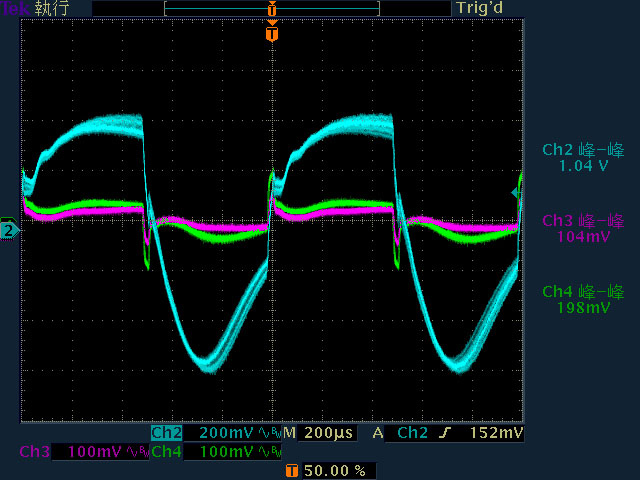Click the trigger marker on record bar
This screenshot has height=480, width=640.
point(272,8)
